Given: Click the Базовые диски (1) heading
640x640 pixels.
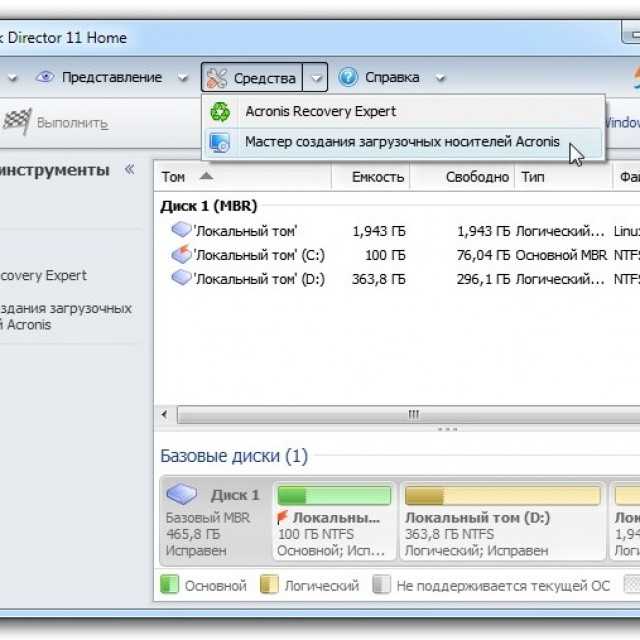Looking at the screenshot, I should click(234, 456).
